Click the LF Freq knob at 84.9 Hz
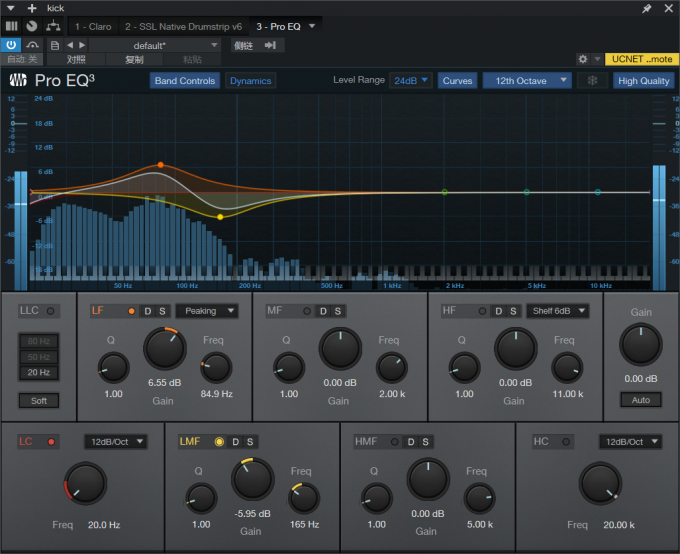Viewport: 680px width, 554px height. [x=216, y=368]
